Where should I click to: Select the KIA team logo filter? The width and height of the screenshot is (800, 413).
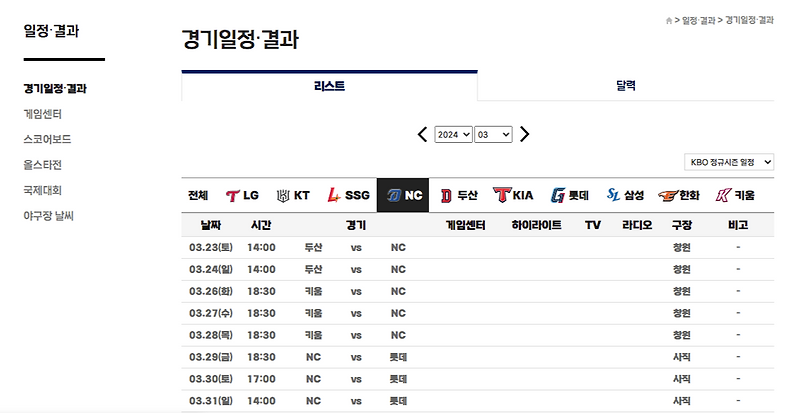(513, 195)
